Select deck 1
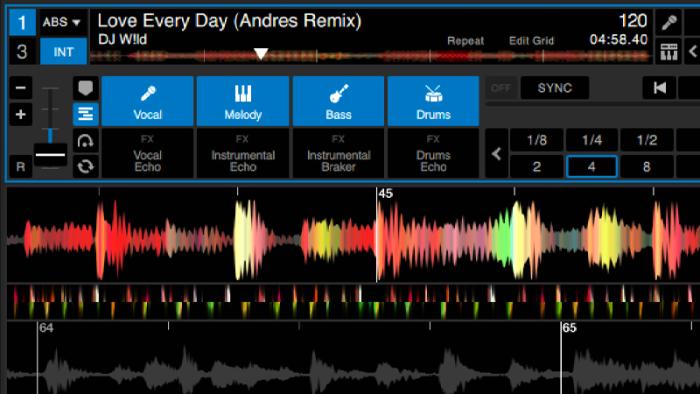The height and width of the screenshot is (394, 700). coord(22,22)
